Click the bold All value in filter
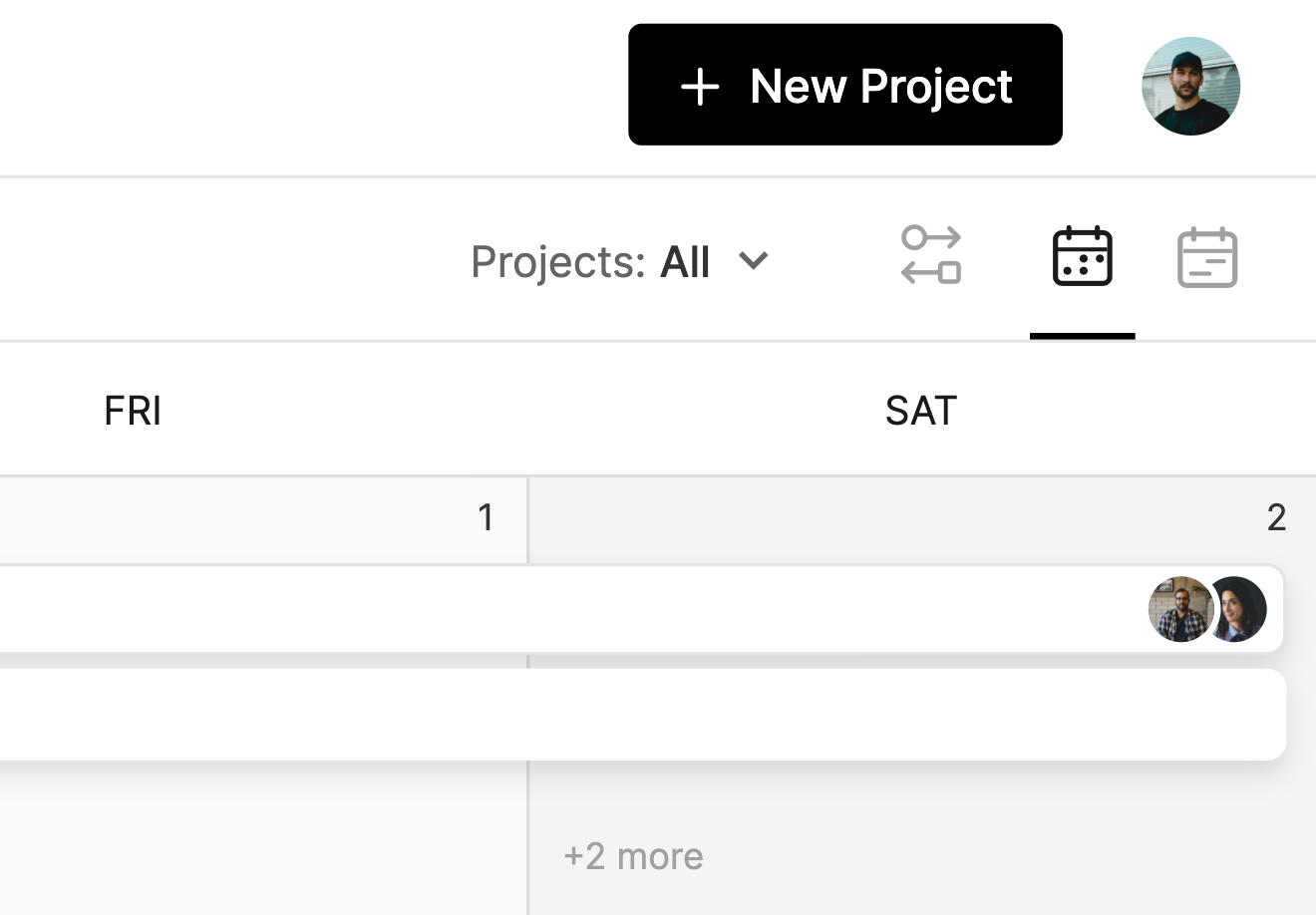1316x915 pixels. click(x=685, y=261)
